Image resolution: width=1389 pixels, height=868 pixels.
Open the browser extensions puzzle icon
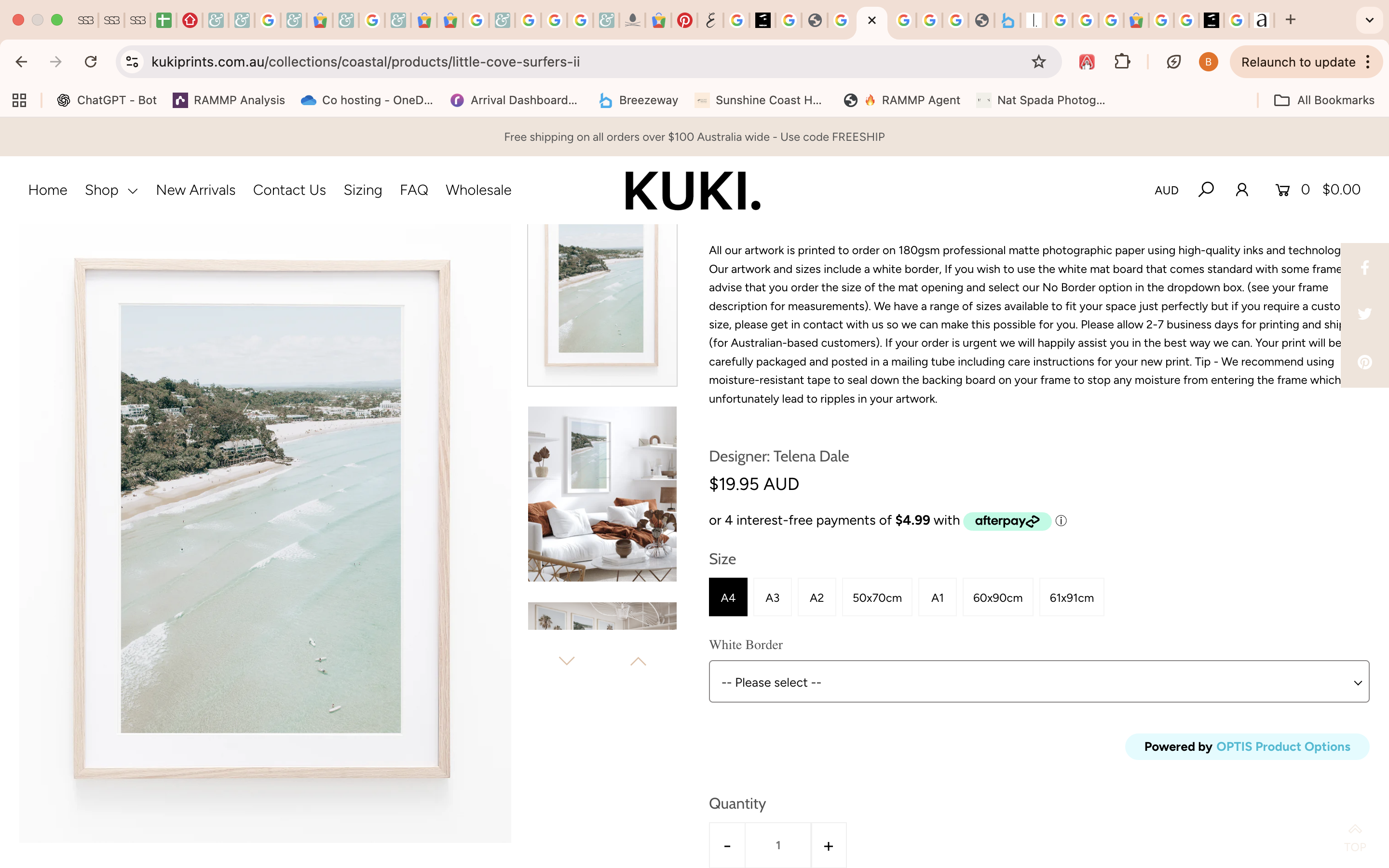[1121, 62]
